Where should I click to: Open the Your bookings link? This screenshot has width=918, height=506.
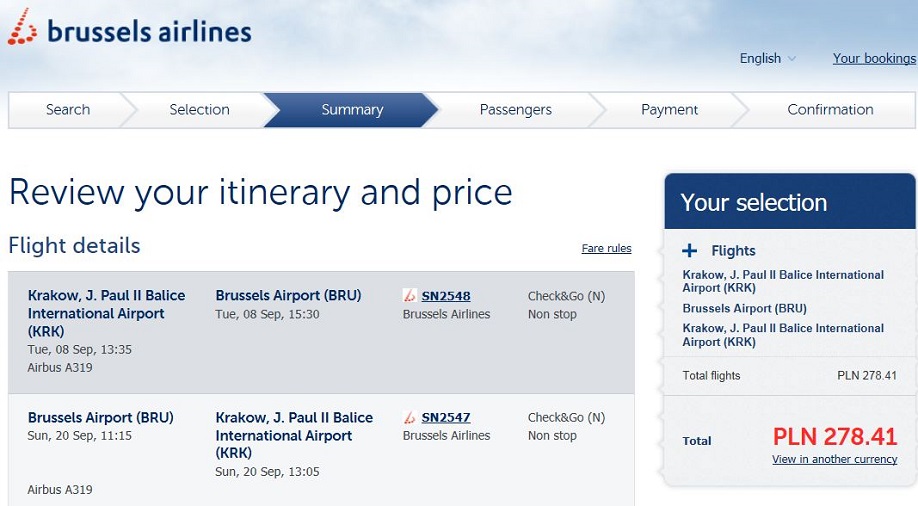(874, 59)
